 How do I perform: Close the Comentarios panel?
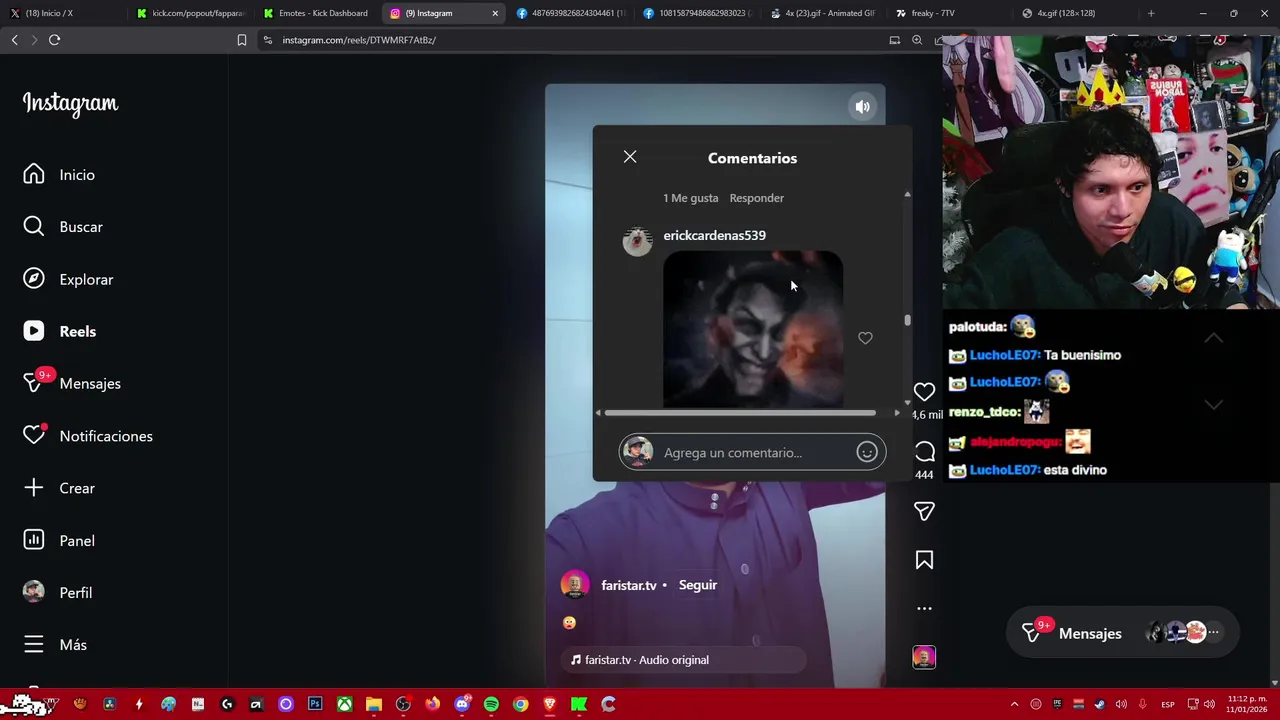click(630, 157)
